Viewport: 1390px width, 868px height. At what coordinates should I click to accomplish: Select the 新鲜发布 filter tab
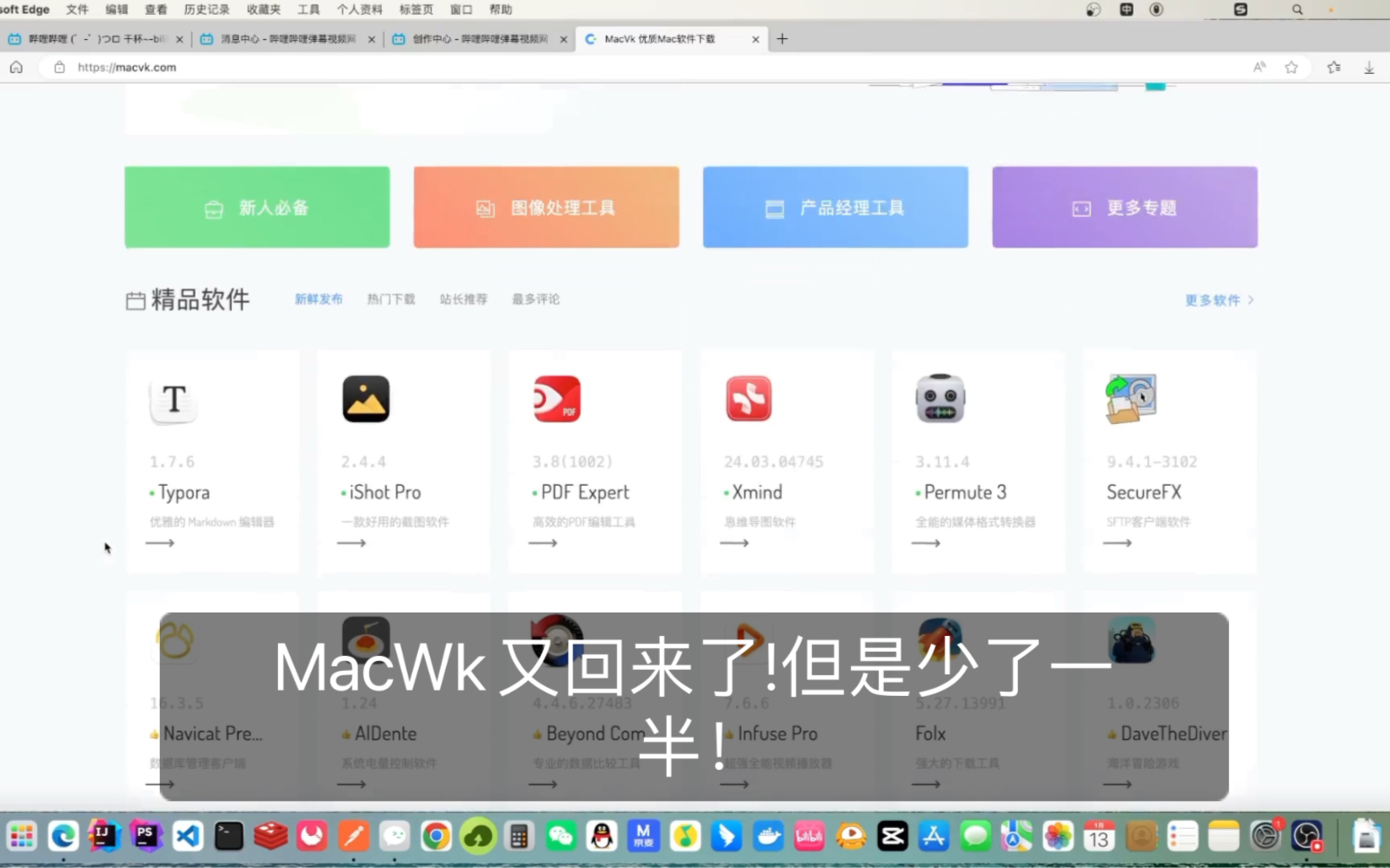318,299
